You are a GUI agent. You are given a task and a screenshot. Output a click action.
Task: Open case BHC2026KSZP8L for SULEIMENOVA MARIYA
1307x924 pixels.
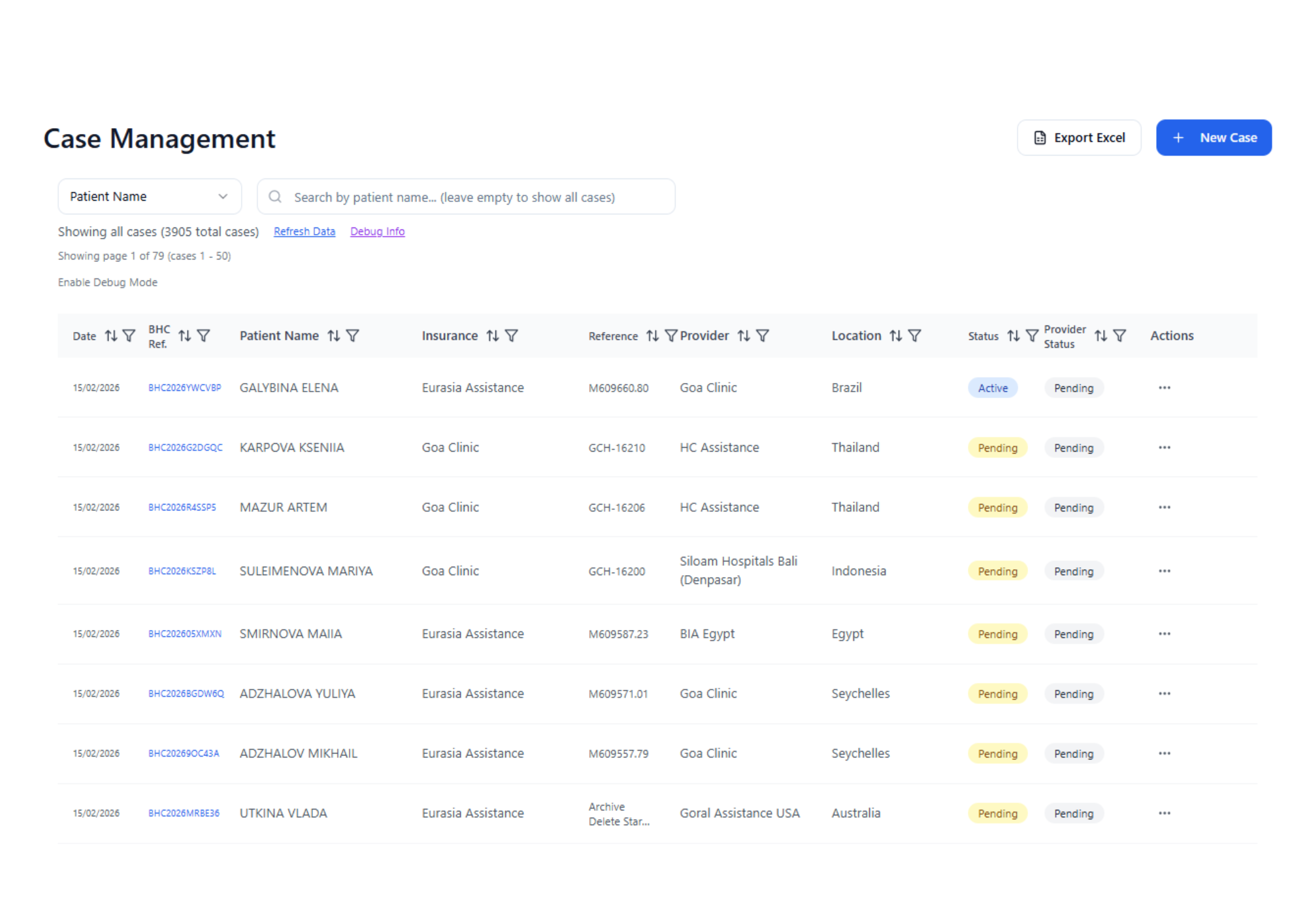coord(184,570)
